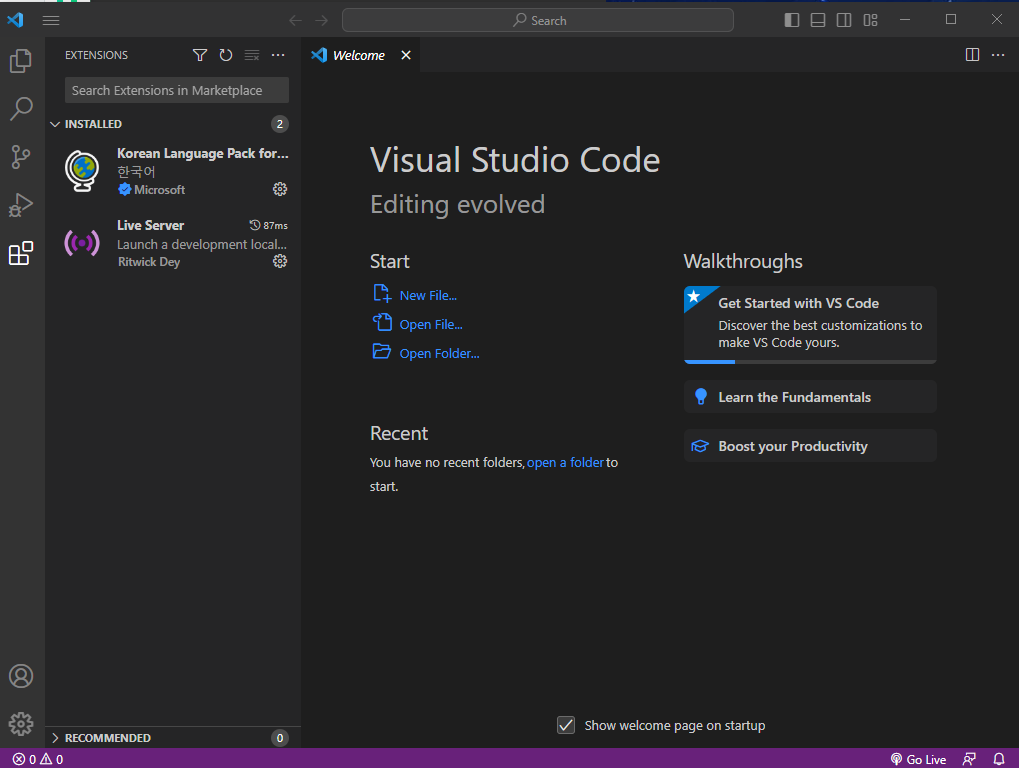Click the feedback icon in status bar
Image resolution: width=1019 pixels, height=768 pixels.
[969, 759]
